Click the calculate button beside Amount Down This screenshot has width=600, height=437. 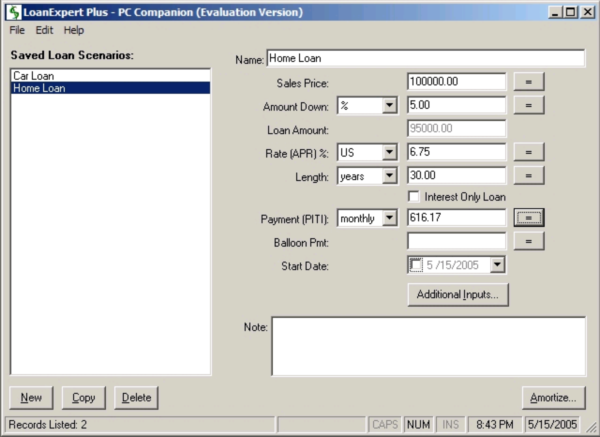tap(529, 105)
